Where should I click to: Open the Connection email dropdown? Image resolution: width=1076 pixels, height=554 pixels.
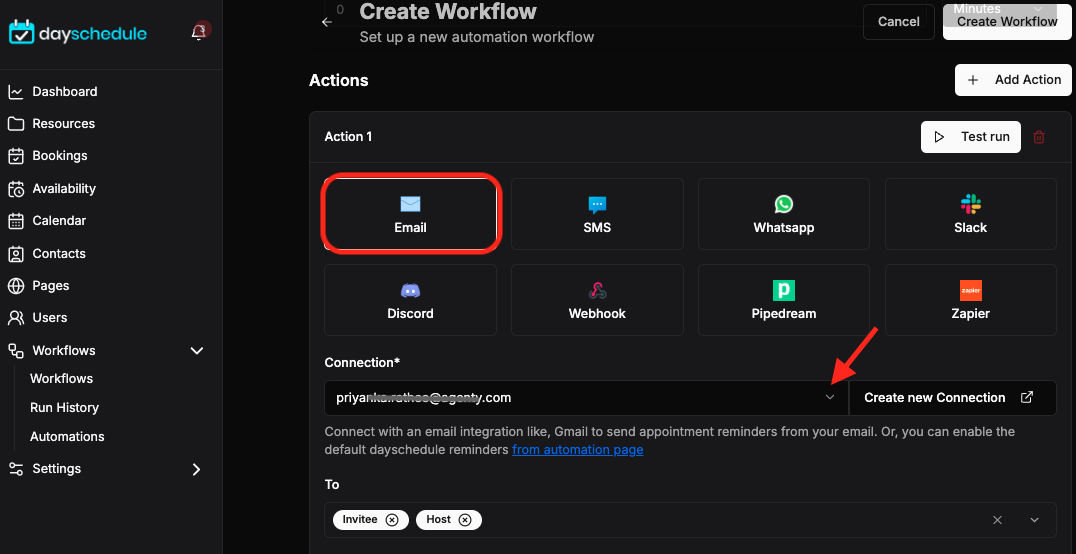point(586,397)
